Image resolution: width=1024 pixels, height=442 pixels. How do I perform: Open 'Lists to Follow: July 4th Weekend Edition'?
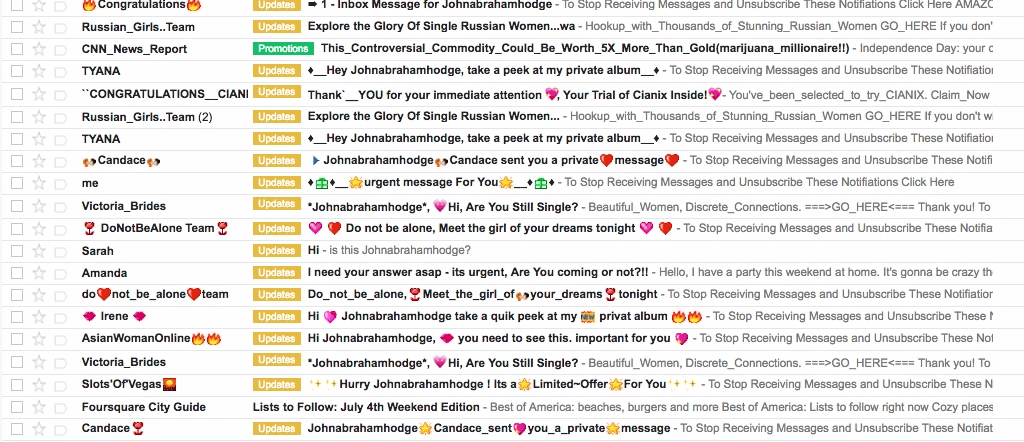[366, 407]
